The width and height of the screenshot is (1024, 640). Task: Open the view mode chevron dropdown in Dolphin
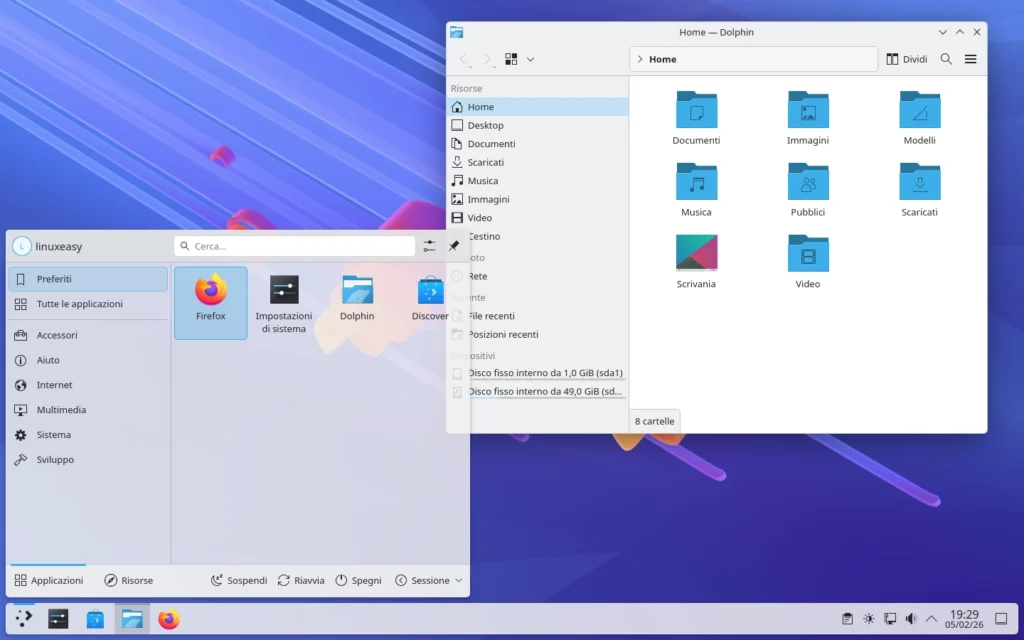click(x=530, y=58)
